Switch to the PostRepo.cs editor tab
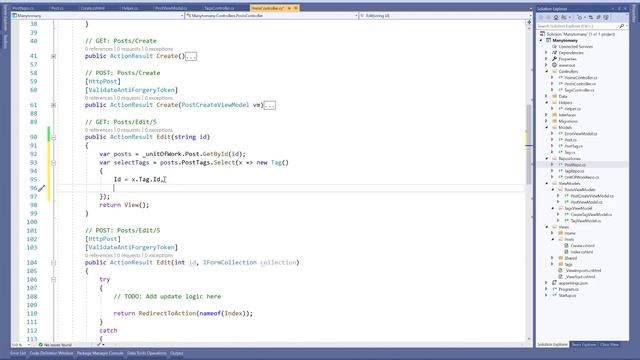640x360 pixels. (23, 8)
